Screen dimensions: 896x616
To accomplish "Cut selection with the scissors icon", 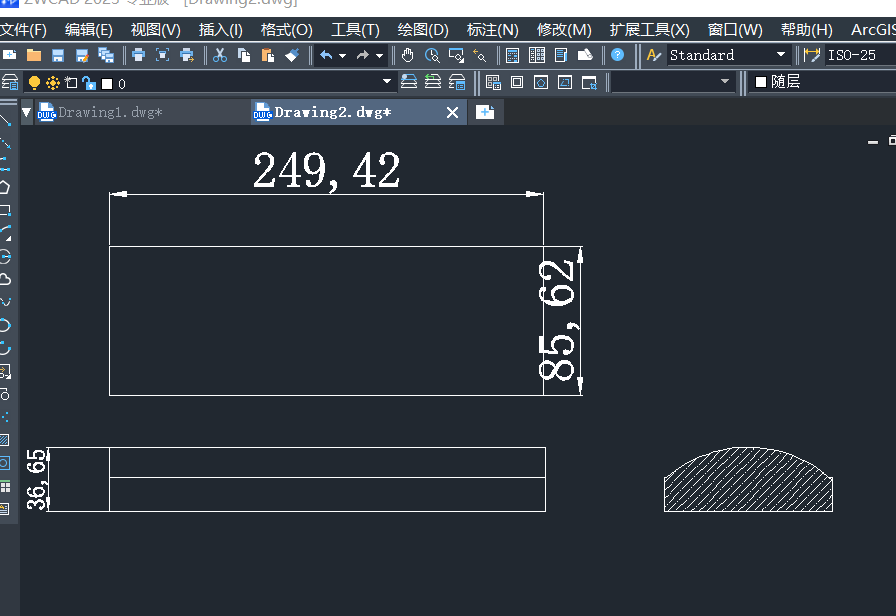I will [x=219, y=55].
